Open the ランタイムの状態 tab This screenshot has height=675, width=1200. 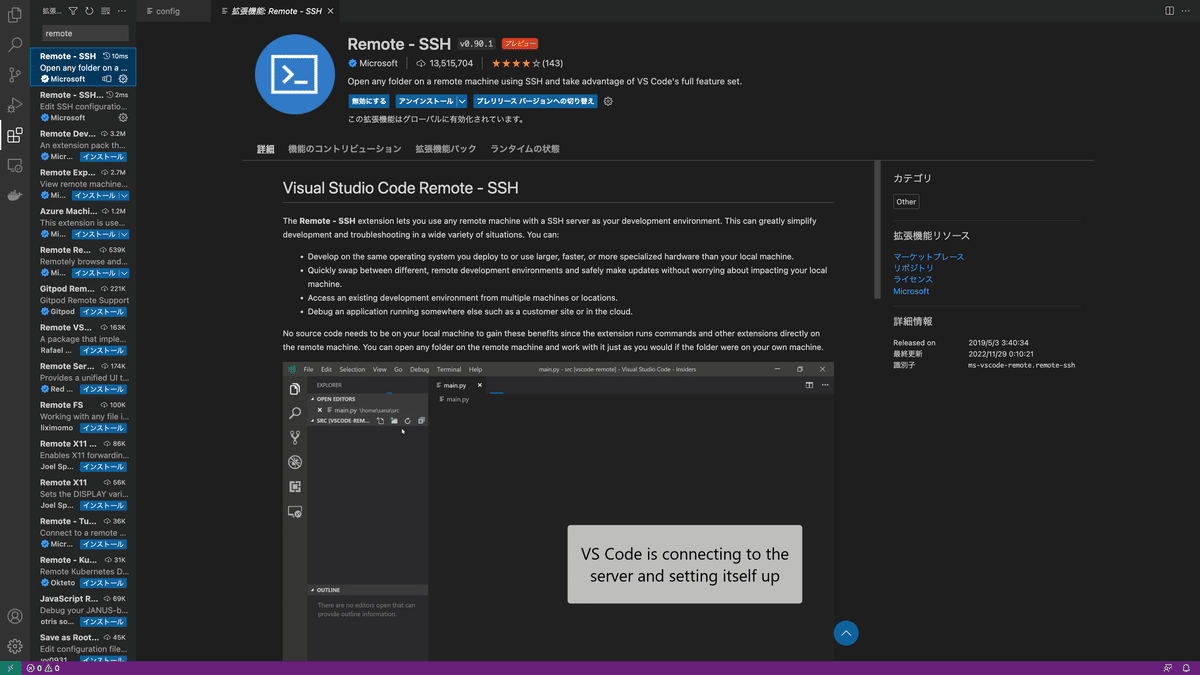coord(525,149)
